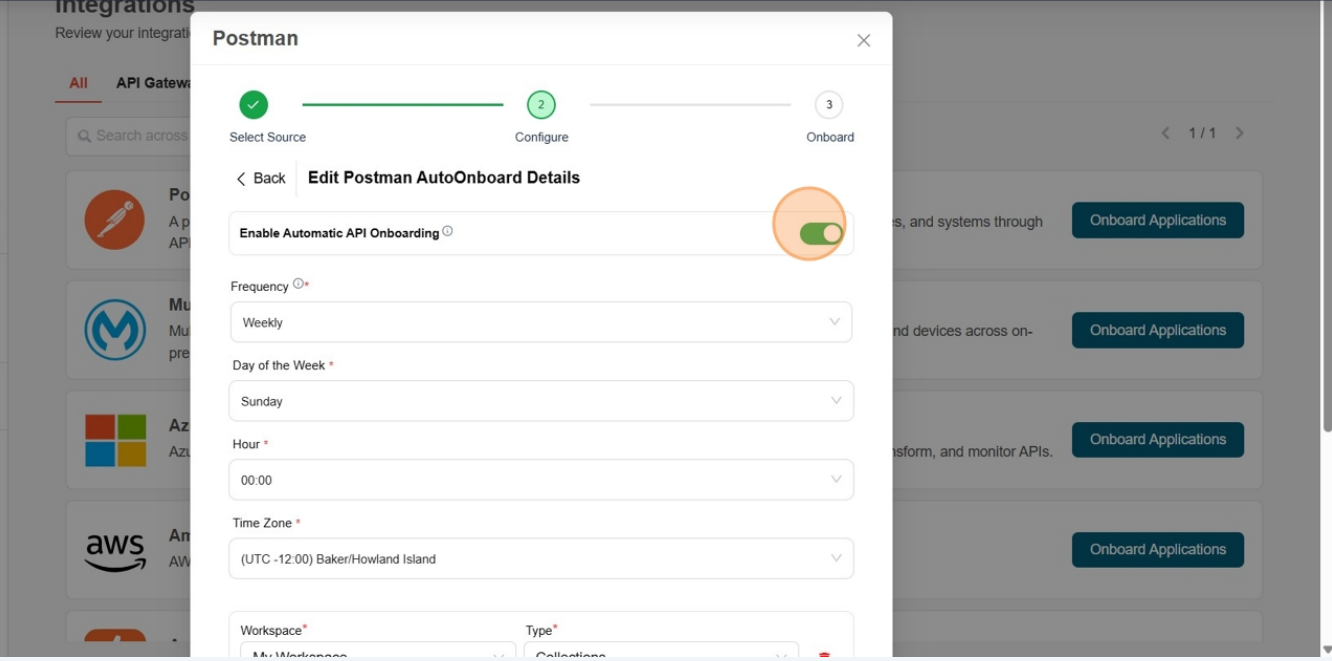Click the info icon next to Frequency

(x=298, y=285)
